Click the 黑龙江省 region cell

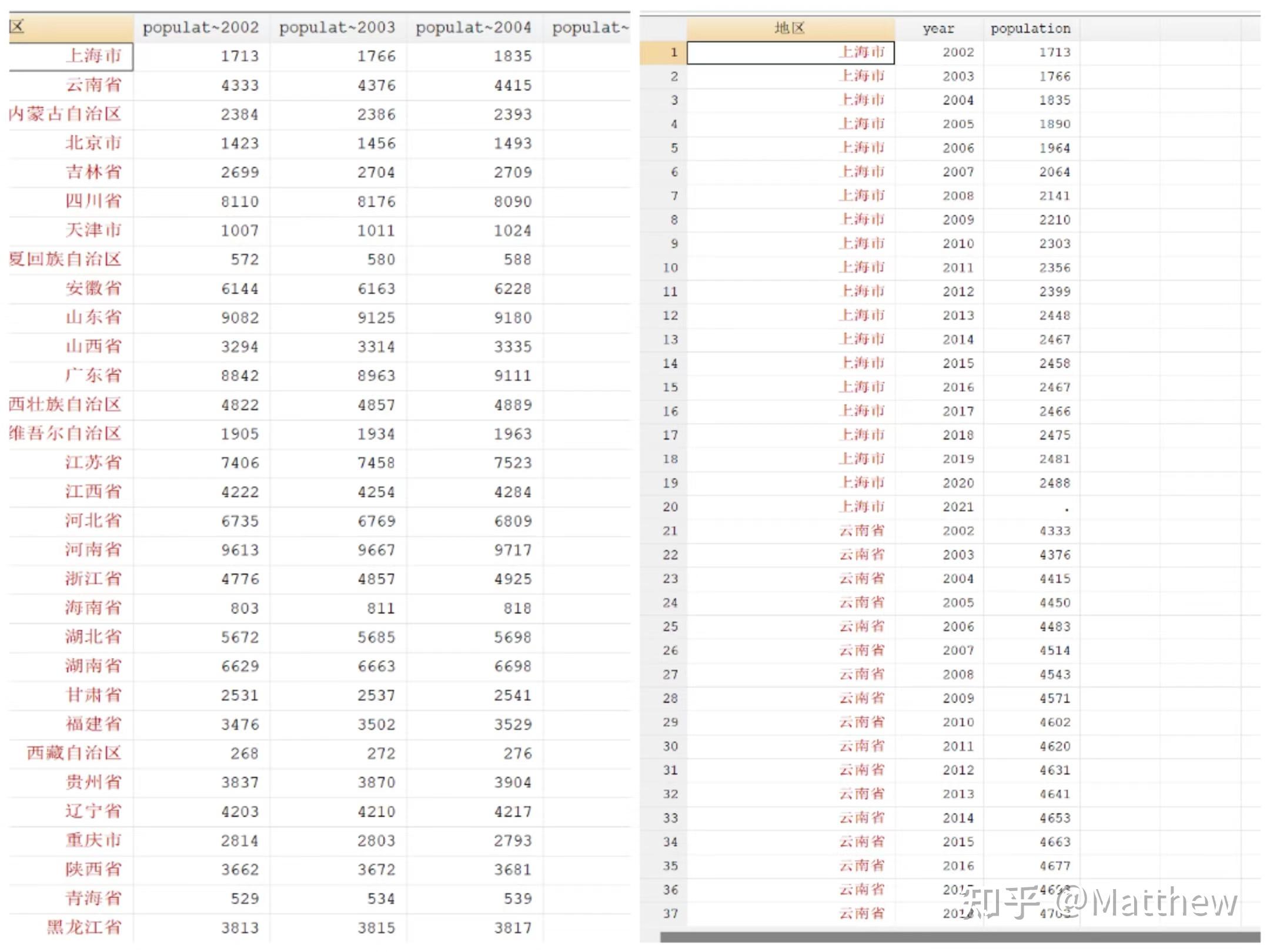tap(83, 927)
